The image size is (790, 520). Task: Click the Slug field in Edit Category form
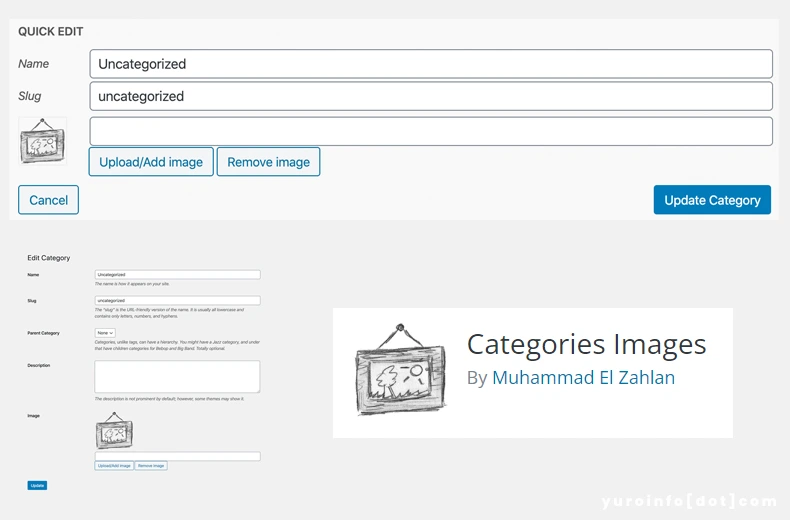177,300
